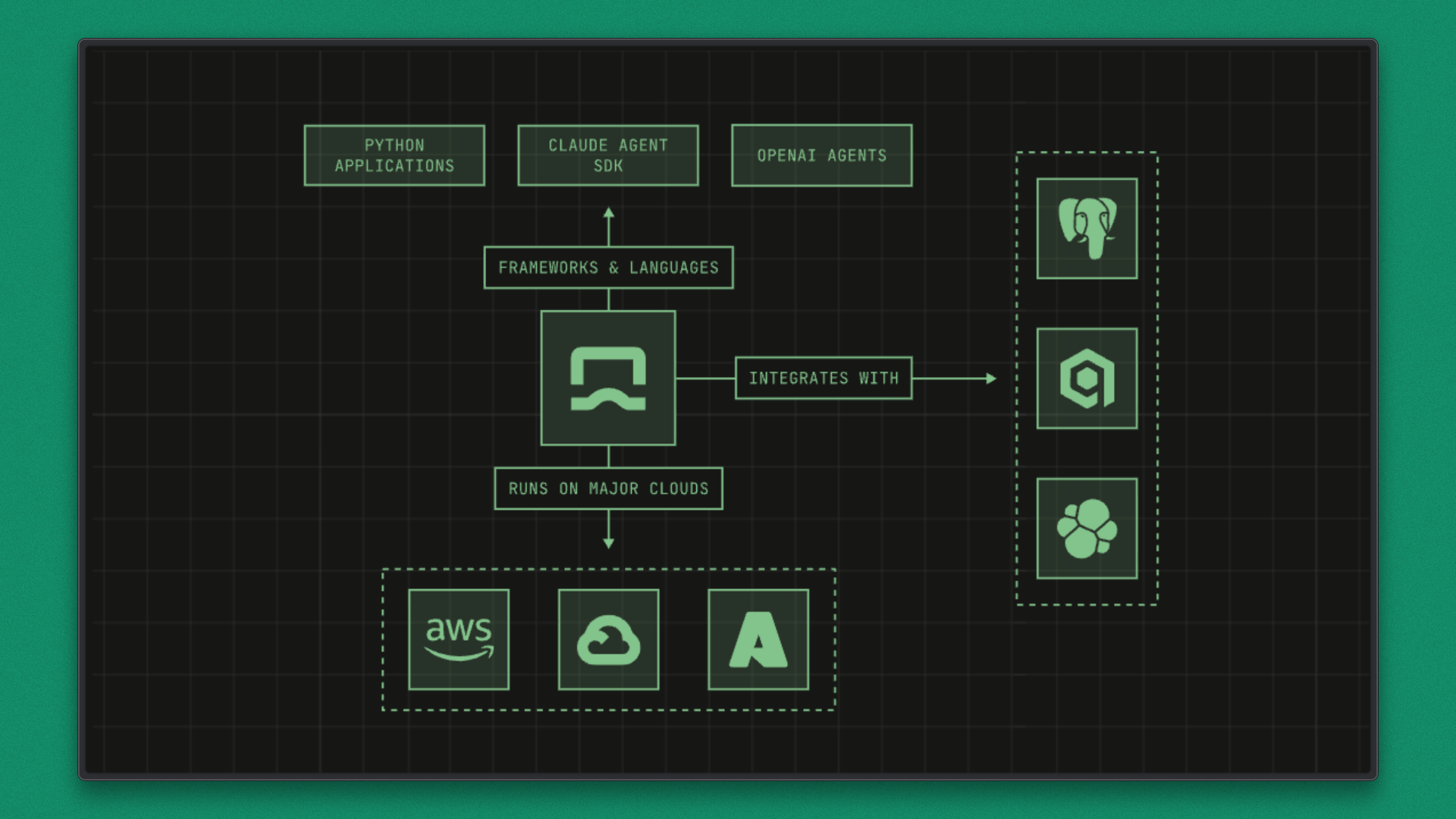Click the Python Applications box
This screenshot has width=1456, height=819.
pos(394,155)
